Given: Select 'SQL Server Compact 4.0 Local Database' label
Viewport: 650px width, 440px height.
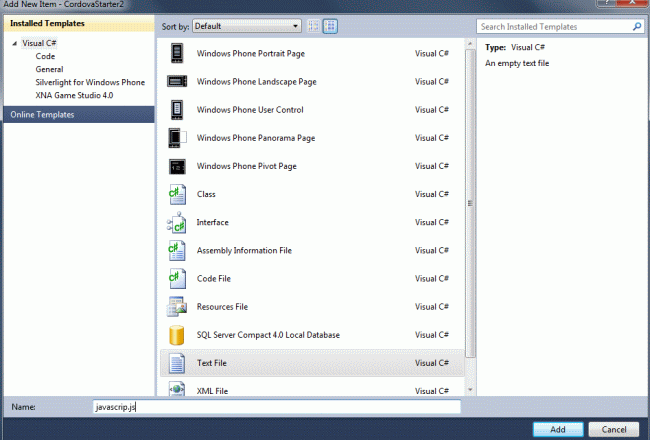Looking at the screenshot, I should 268,335.
